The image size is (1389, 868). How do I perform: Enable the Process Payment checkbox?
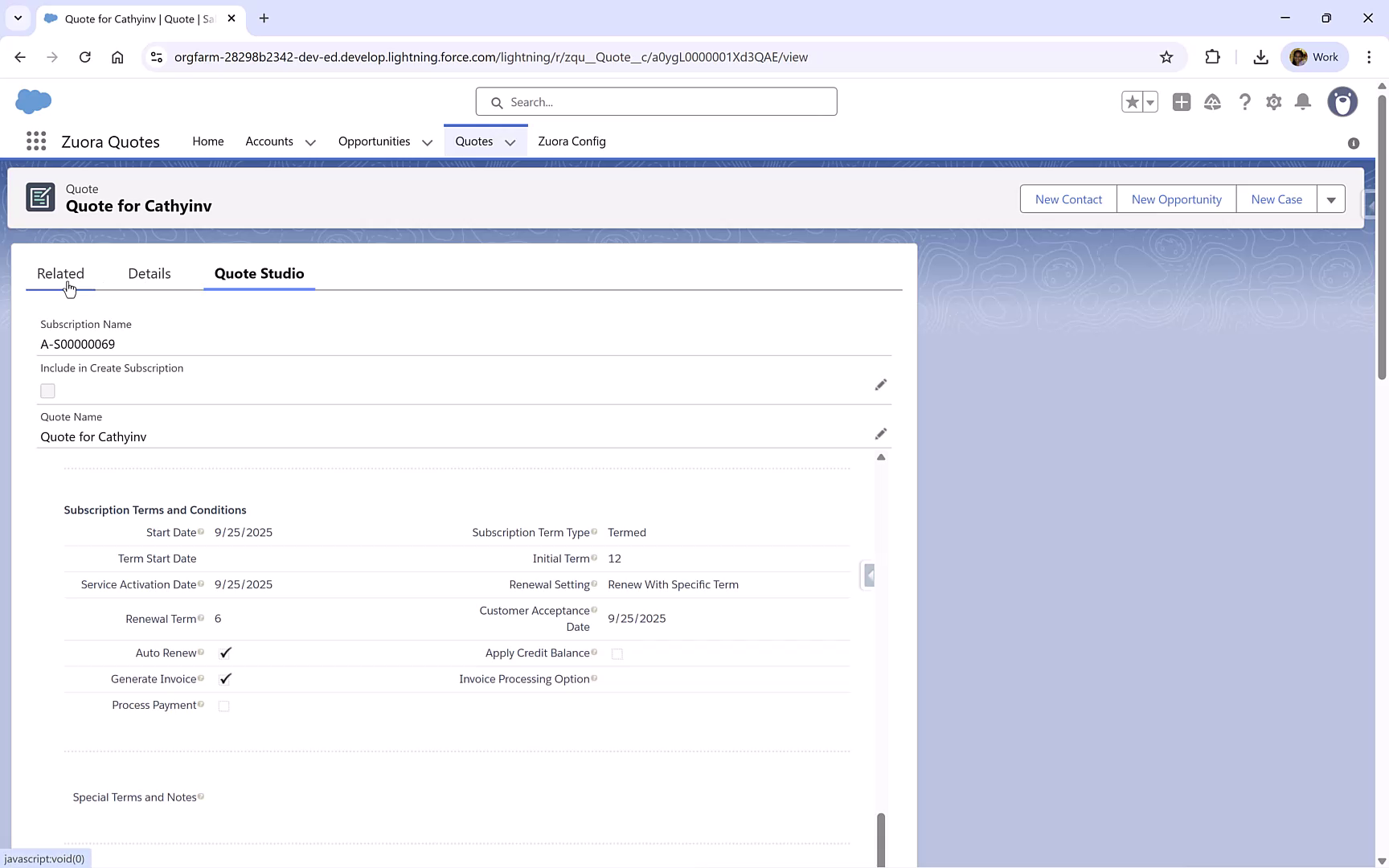point(223,706)
